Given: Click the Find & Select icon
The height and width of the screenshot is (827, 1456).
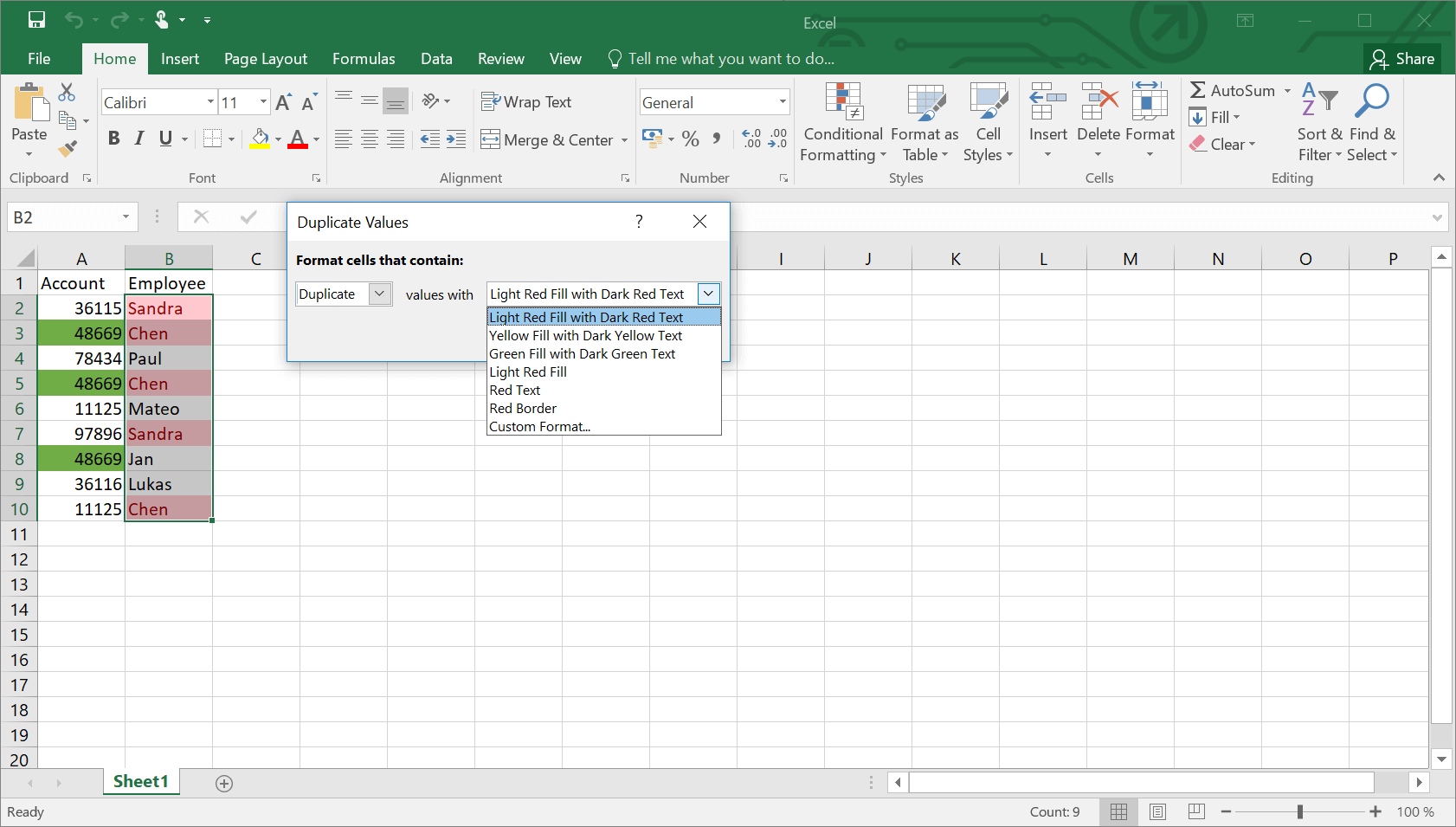Looking at the screenshot, I should (1372, 101).
